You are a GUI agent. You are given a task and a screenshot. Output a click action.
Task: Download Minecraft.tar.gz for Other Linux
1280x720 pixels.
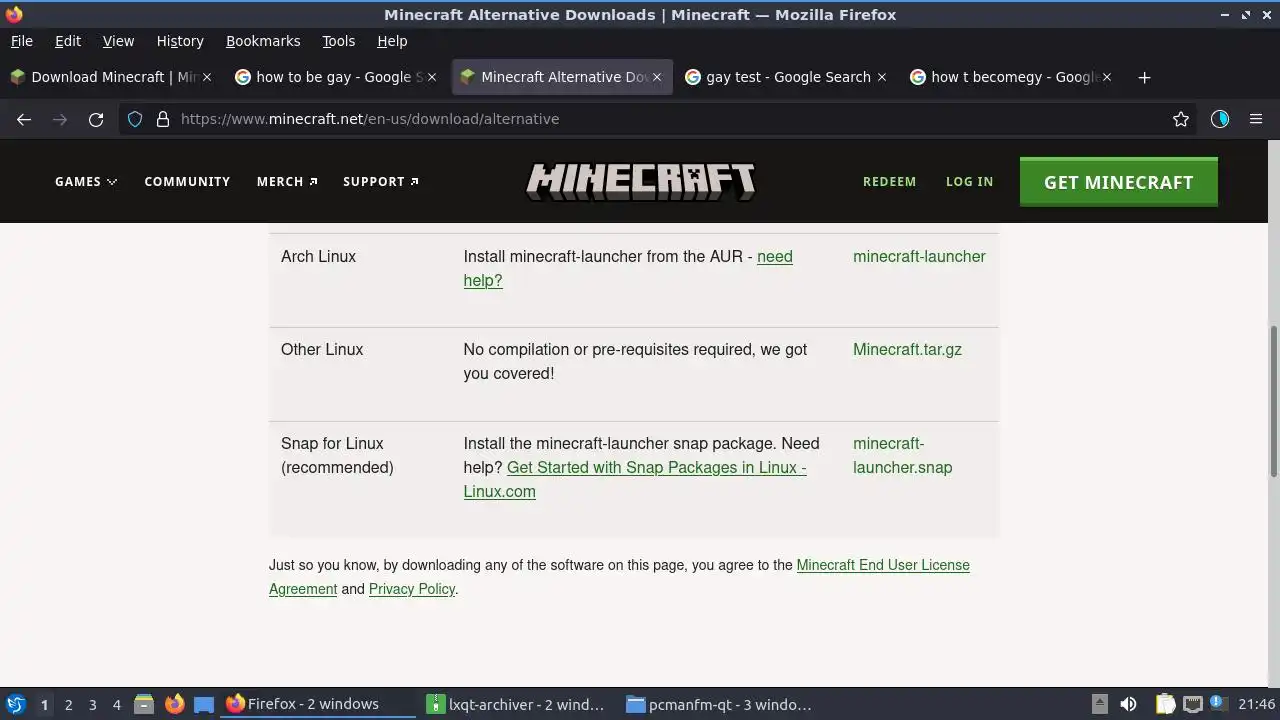pos(907,350)
